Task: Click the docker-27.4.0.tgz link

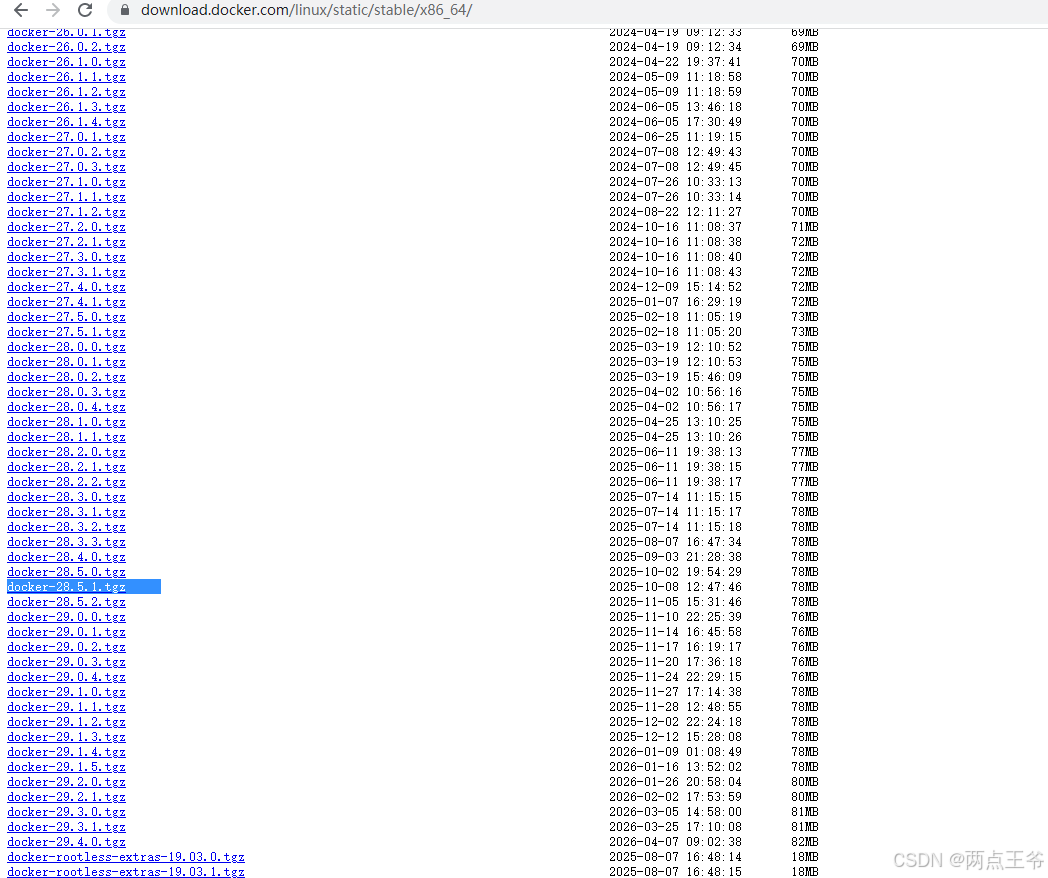Action: click(x=66, y=287)
